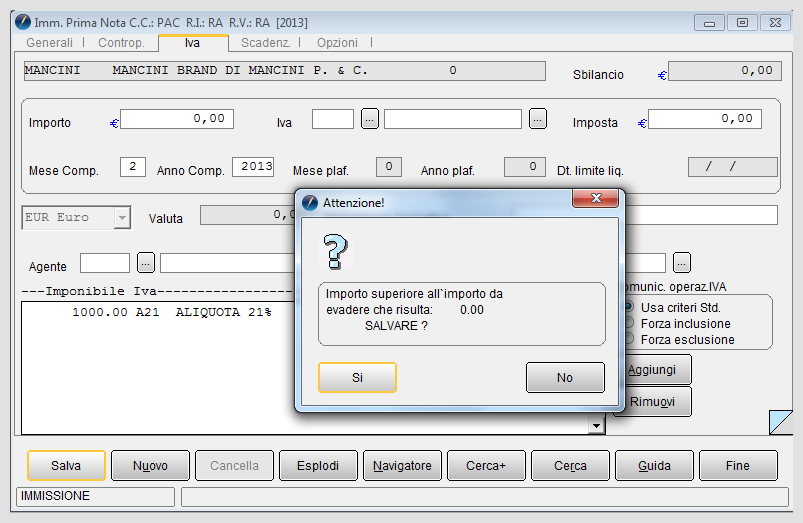Click the Agente code field

[105, 263]
